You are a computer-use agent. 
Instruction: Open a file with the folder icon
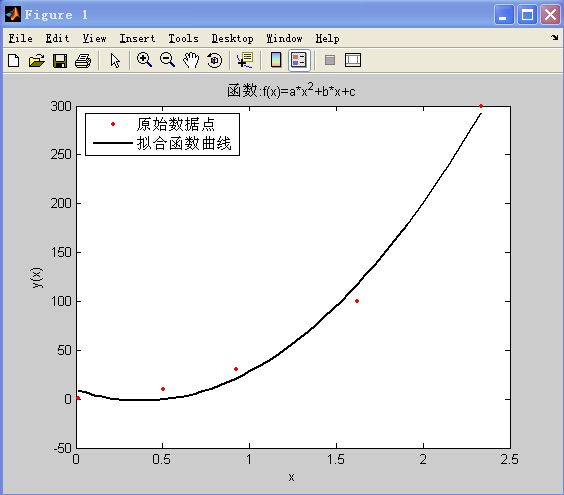tap(37, 60)
